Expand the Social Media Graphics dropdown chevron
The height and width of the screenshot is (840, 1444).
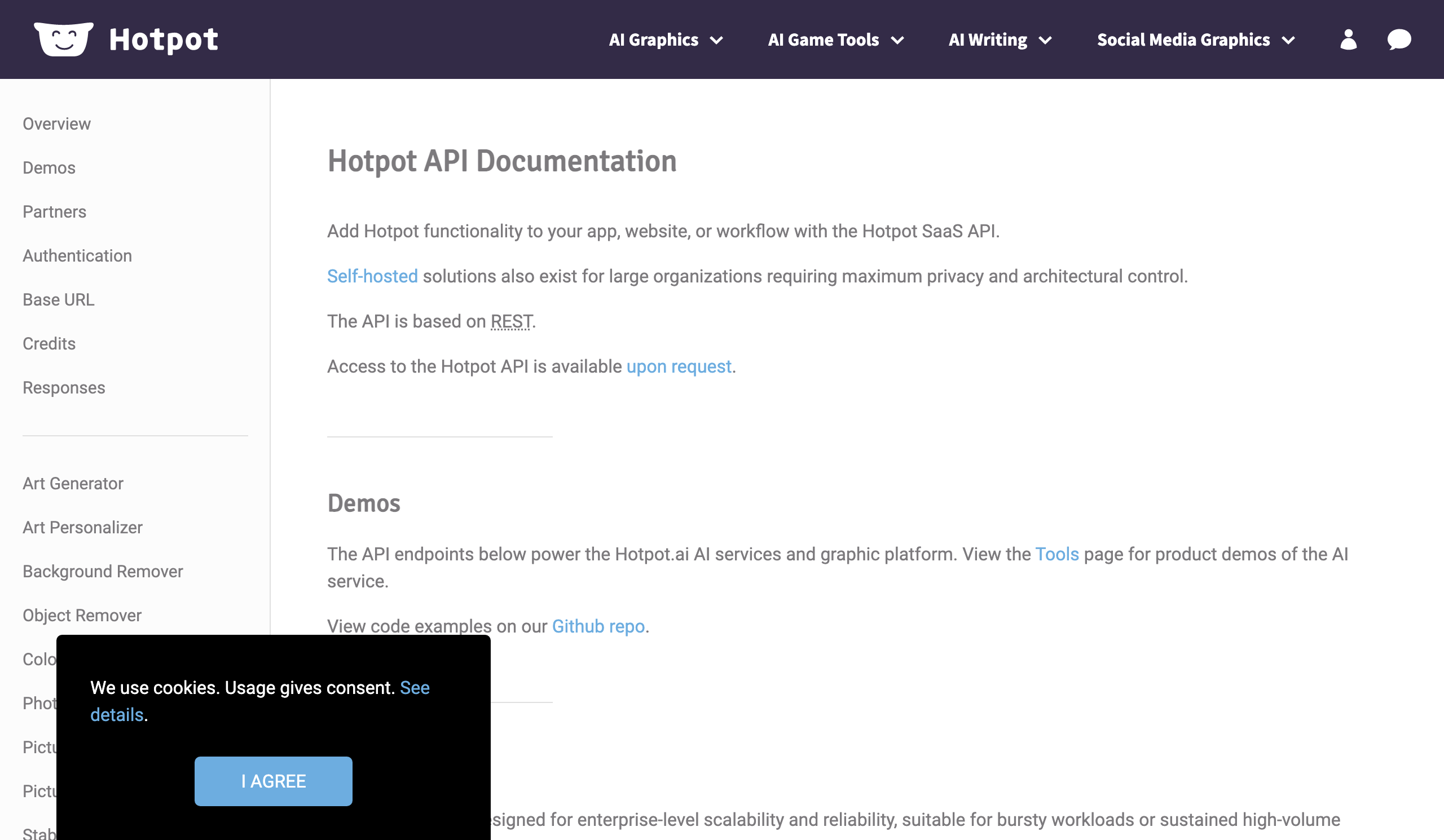tap(1288, 40)
